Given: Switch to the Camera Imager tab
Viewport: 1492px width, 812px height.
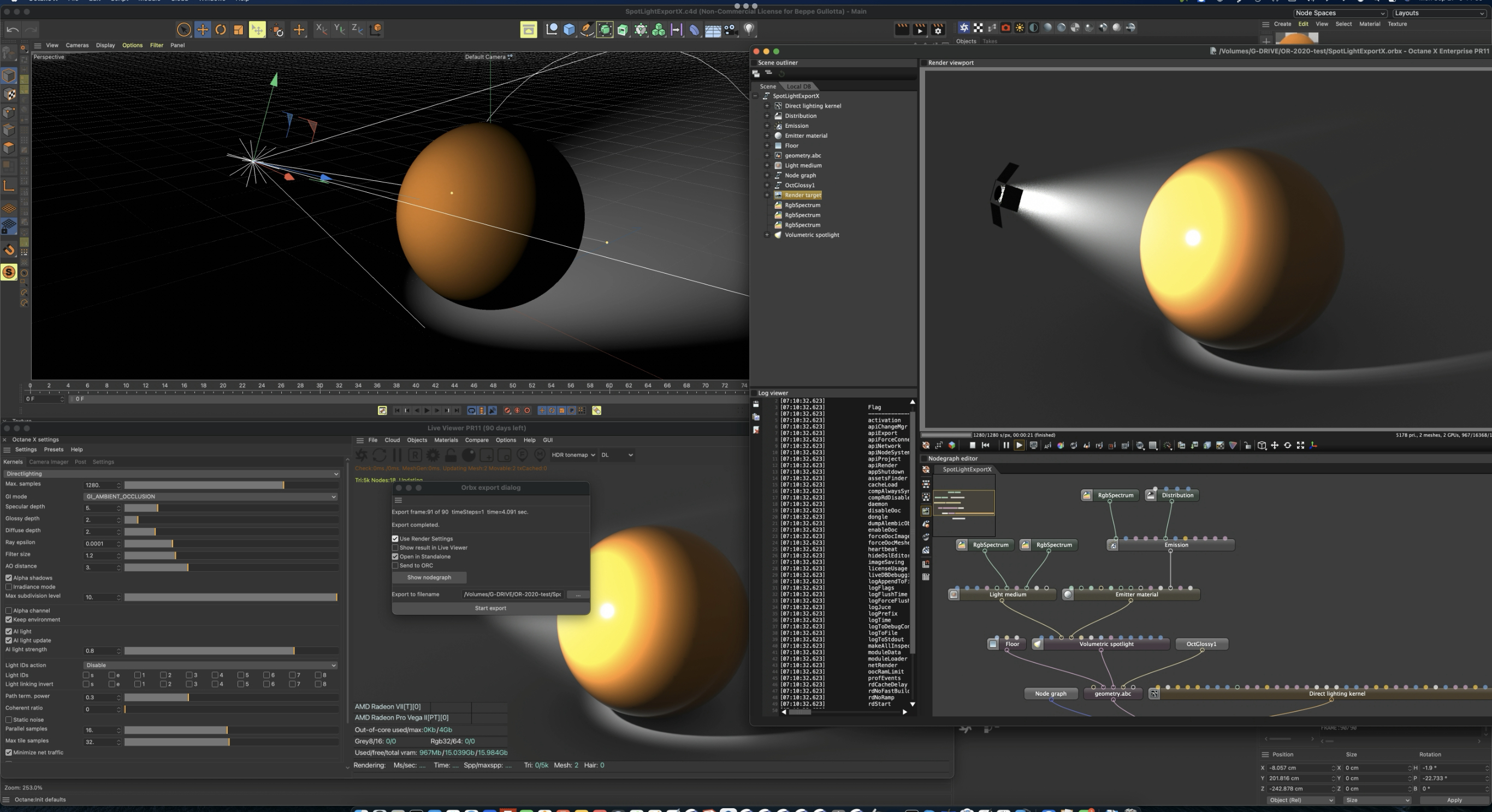Looking at the screenshot, I should (x=49, y=462).
